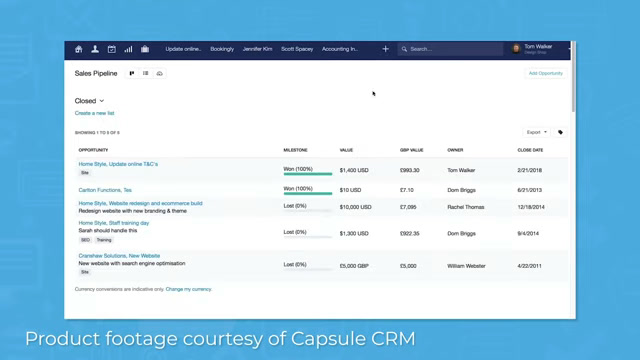Switch to kanban board view icon

pos(132,73)
